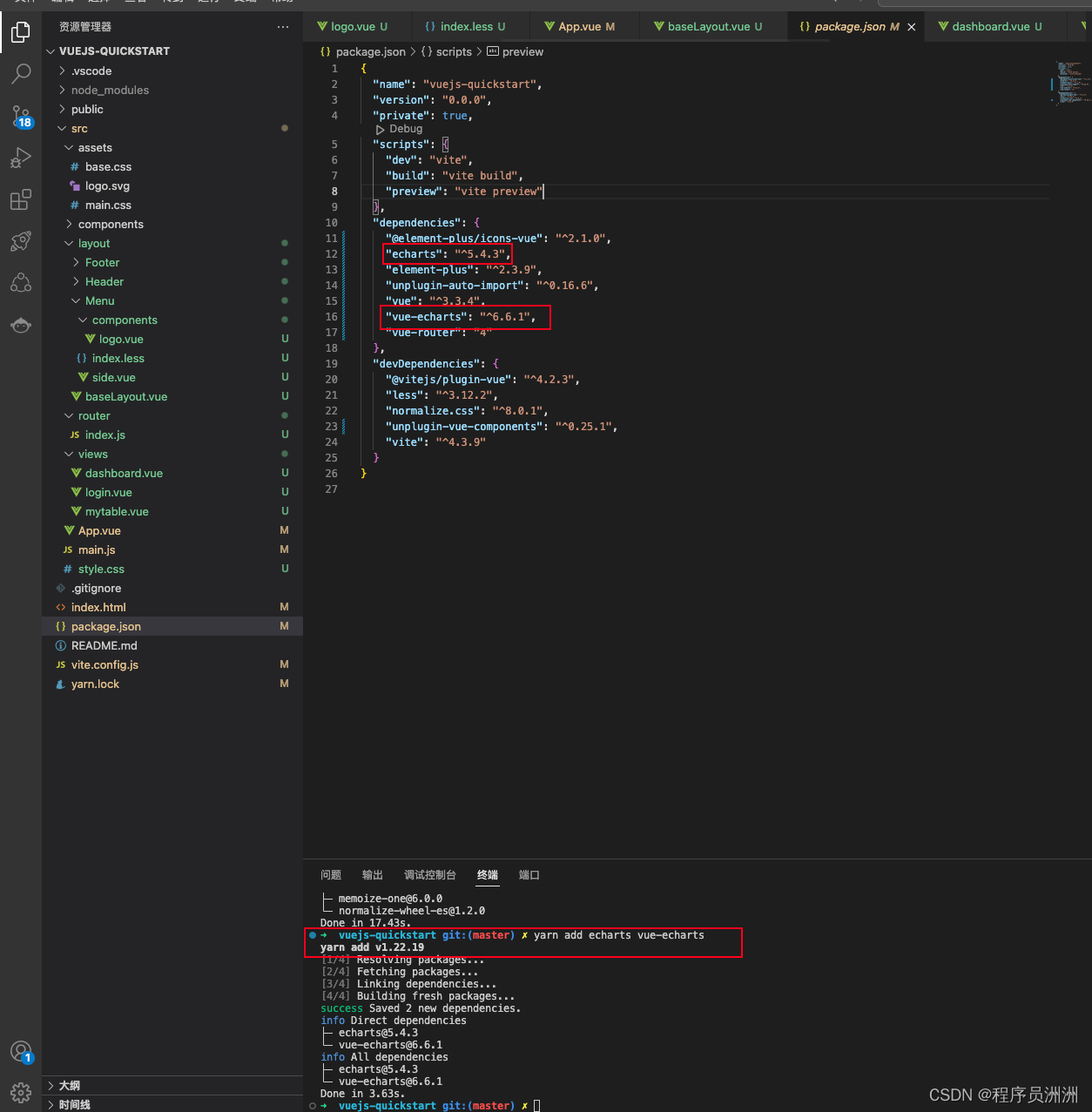Open the Run and Debug view
This screenshot has width=1092, height=1112.
(x=21, y=158)
